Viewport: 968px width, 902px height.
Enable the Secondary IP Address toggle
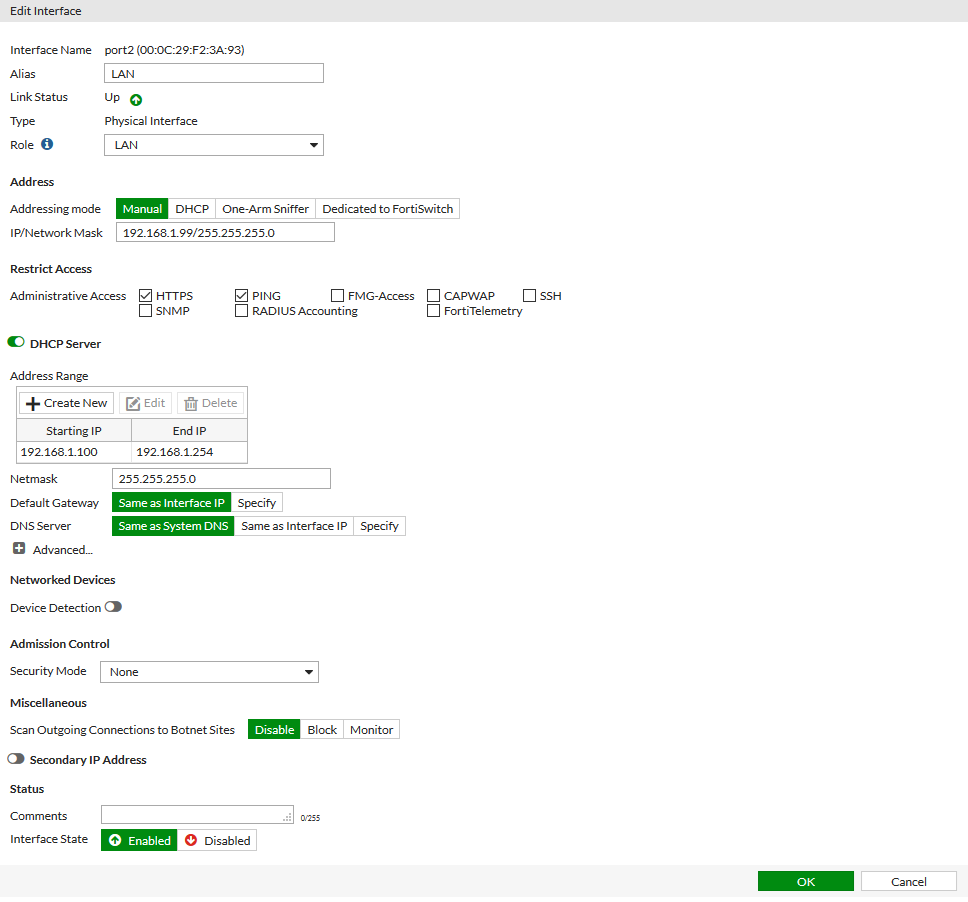point(16,759)
